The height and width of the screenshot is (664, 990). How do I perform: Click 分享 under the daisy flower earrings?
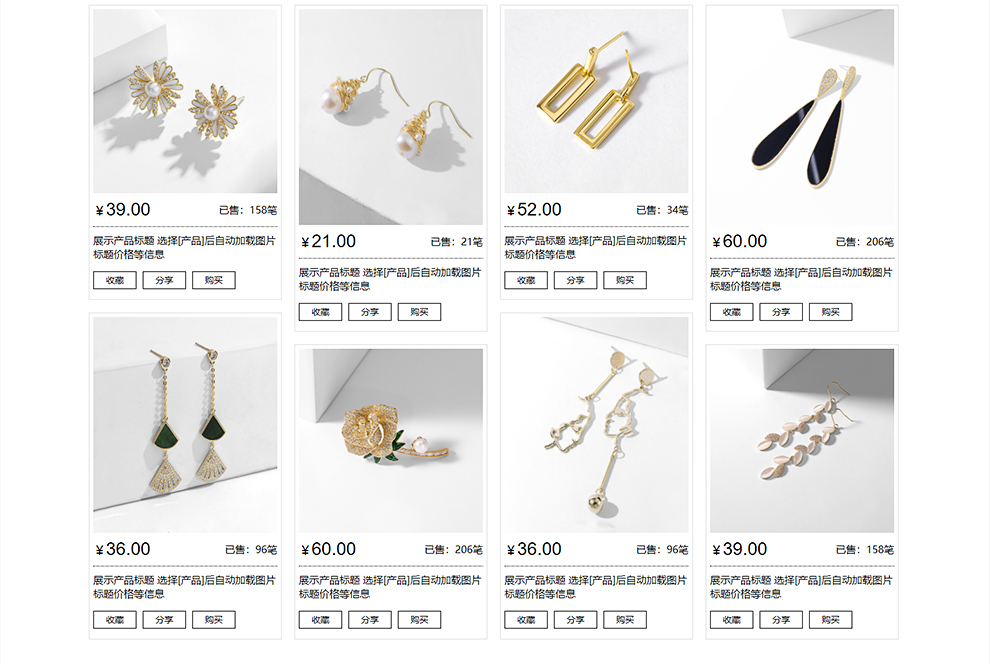tap(164, 280)
